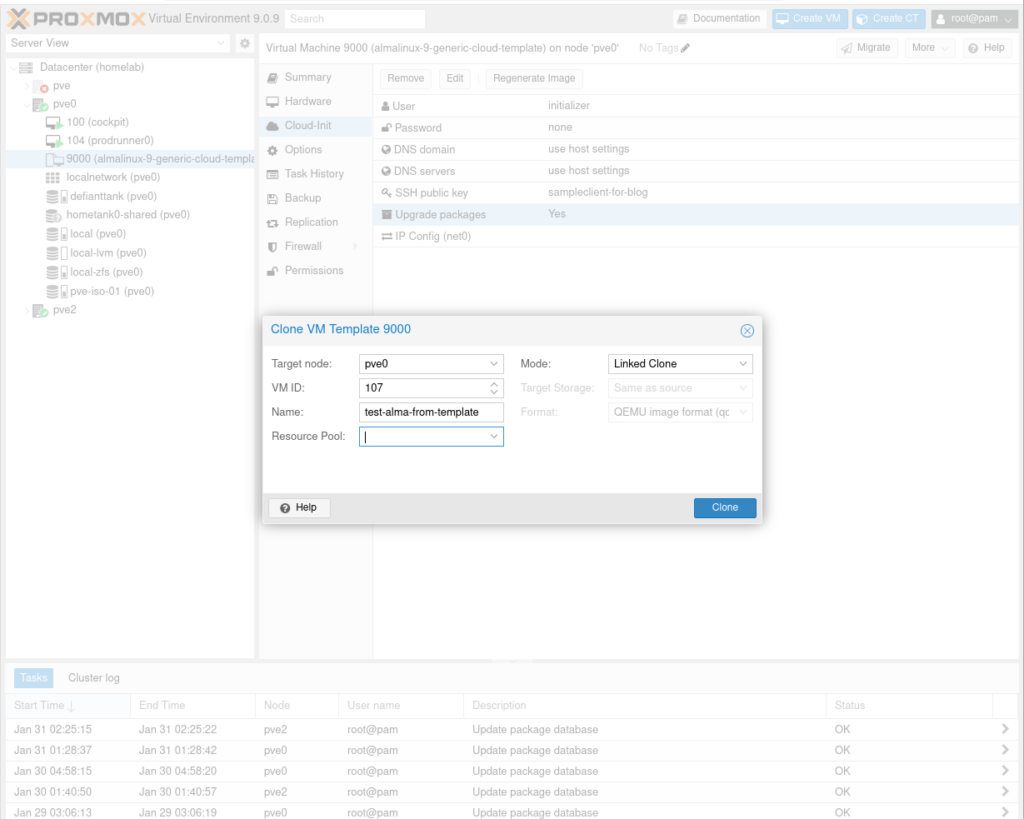
Task: Open the Hardware section of VM
Action: coord(307,101)
